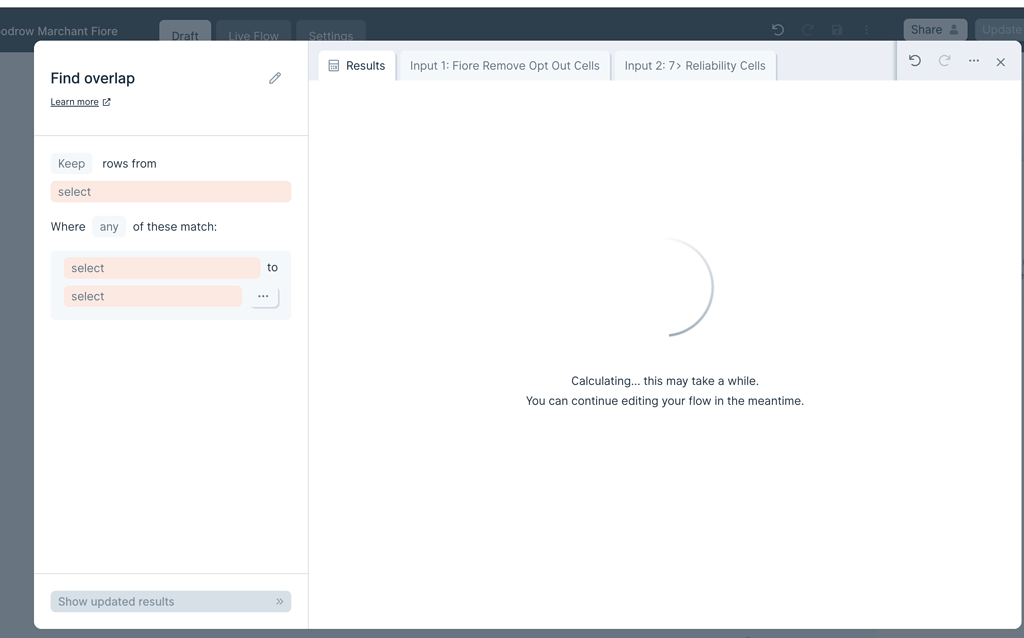1024x638 pixels.
Task: Toggle the 'any' match condition pill
Action: coord(108,226)
